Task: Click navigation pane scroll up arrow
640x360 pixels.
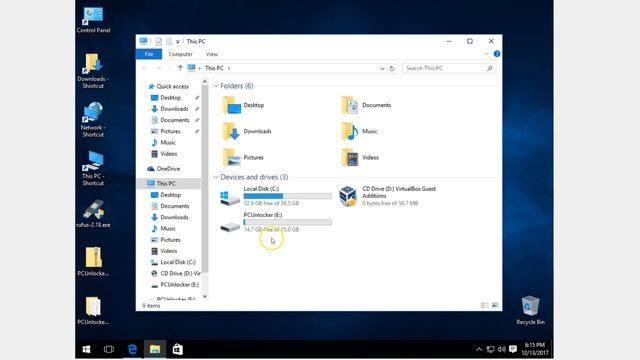Action: 205,82
